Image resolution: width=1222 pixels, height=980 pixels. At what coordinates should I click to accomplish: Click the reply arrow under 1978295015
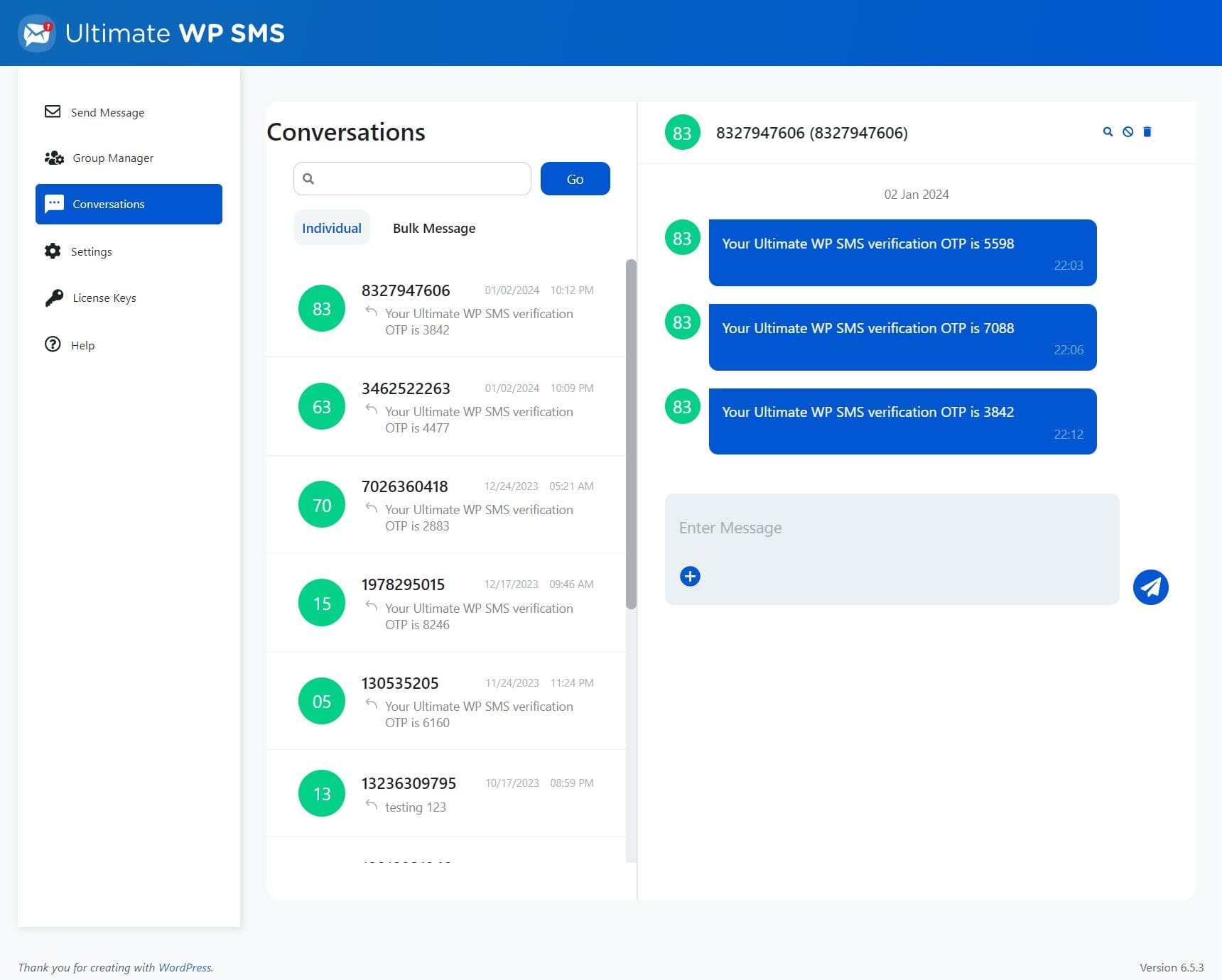371,606
